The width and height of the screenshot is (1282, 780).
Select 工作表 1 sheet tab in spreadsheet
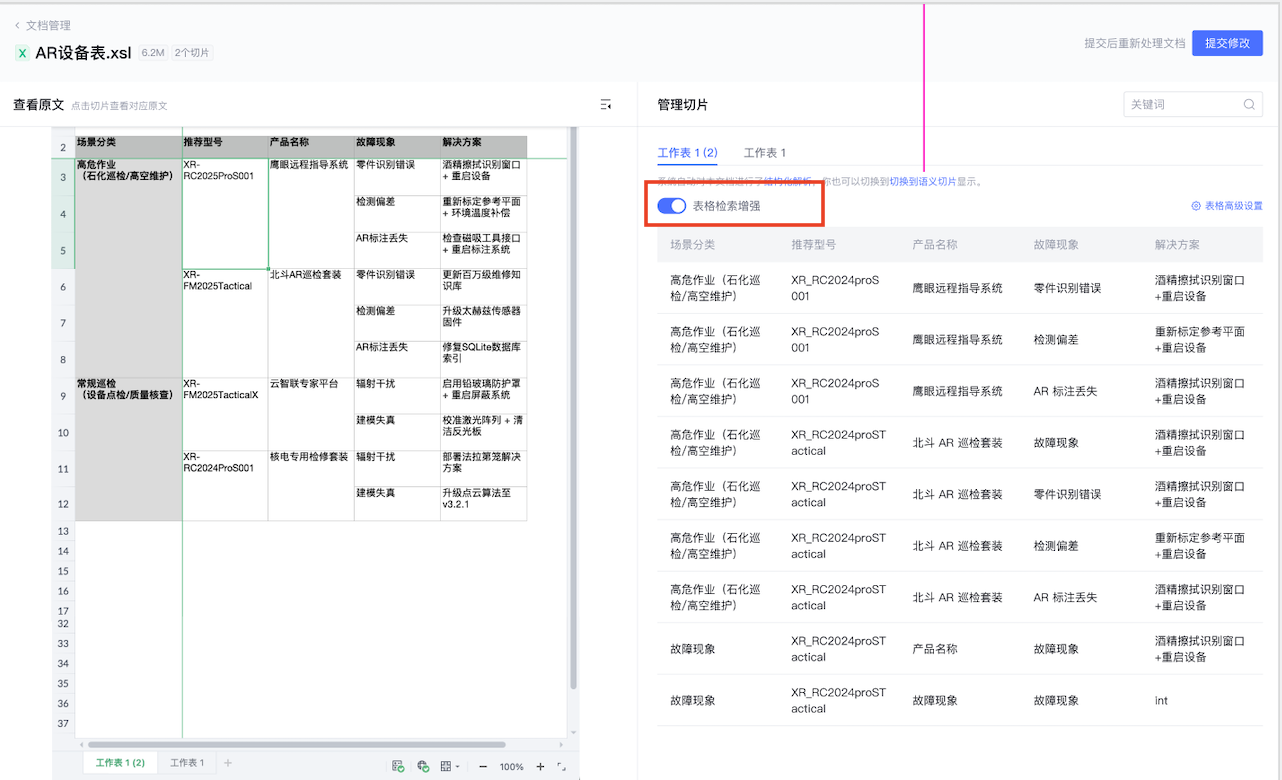(187, 763)
